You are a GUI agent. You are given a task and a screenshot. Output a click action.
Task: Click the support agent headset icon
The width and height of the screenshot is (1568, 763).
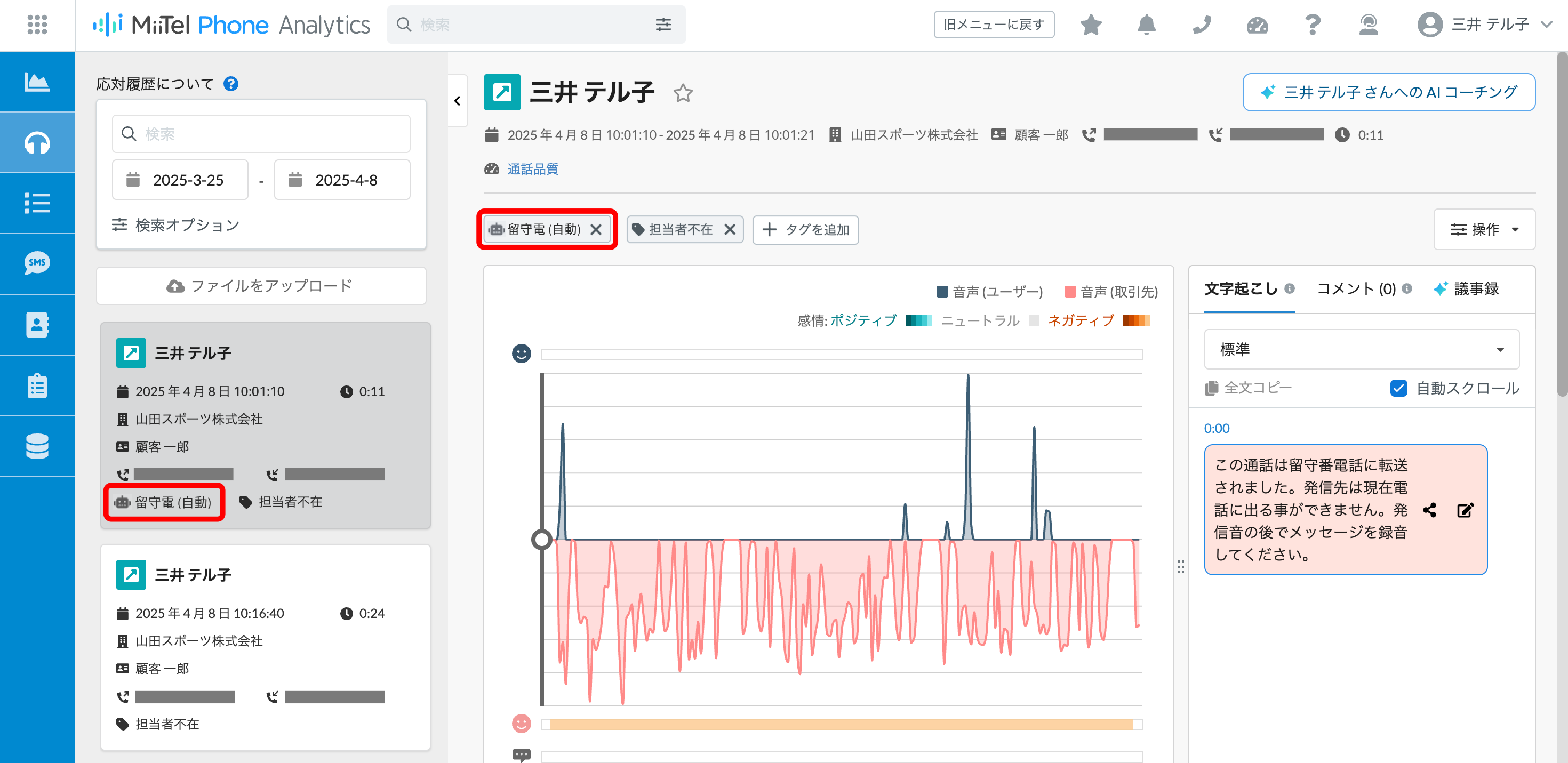click(x=1369, y=25)
